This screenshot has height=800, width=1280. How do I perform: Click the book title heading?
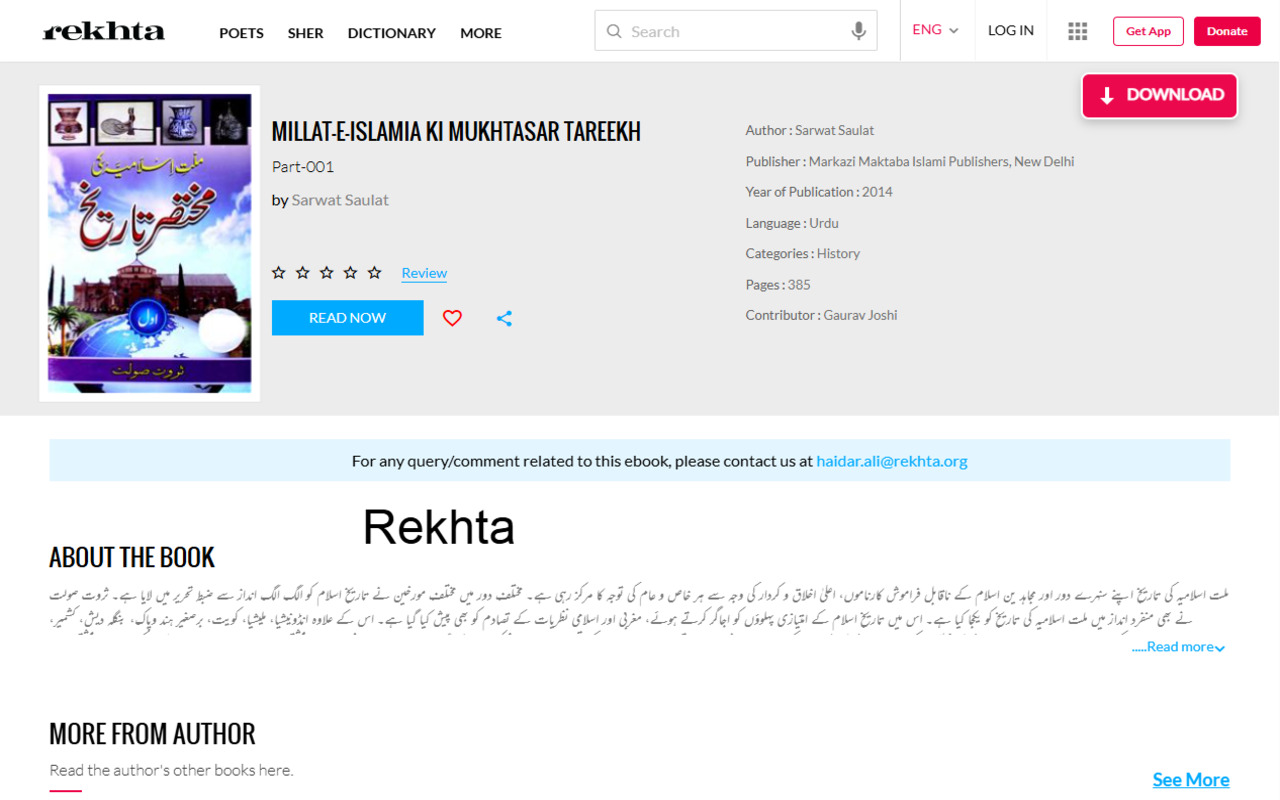(456, 132)
